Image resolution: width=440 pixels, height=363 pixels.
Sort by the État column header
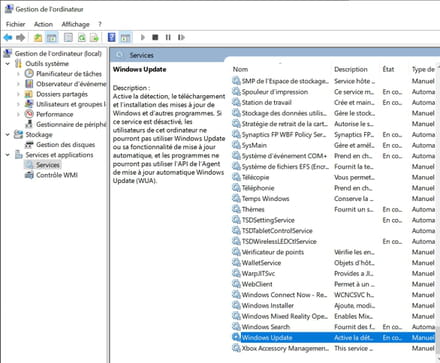pos(388,69)
